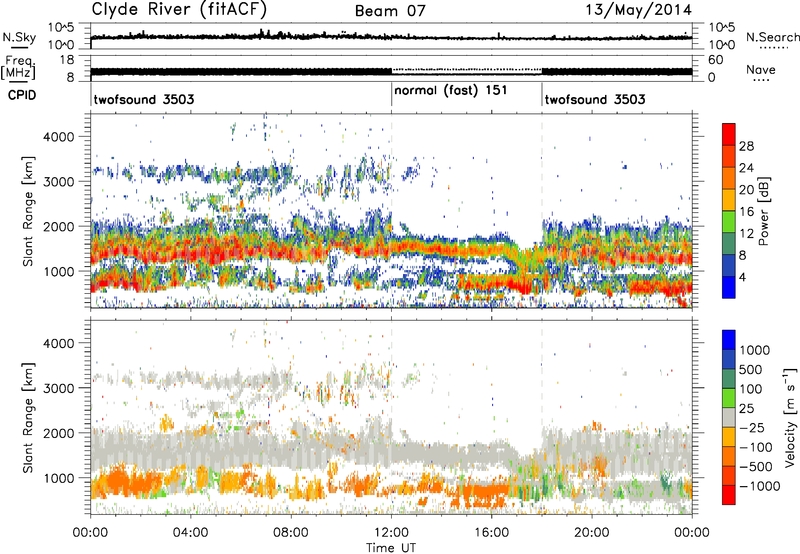Click the '4000' range tick in power panel

point(58,137)
